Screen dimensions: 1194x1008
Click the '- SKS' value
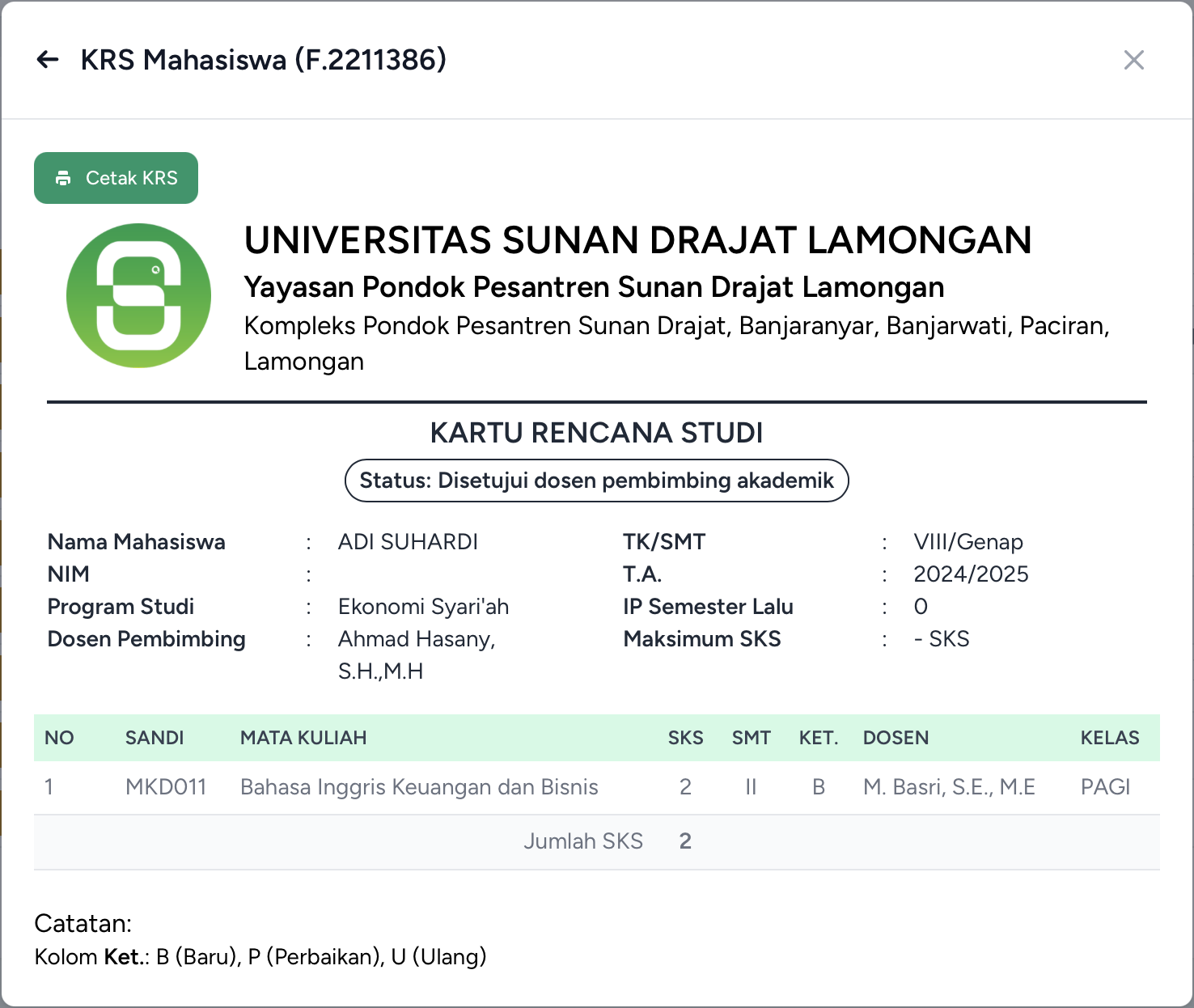[942, 639]
